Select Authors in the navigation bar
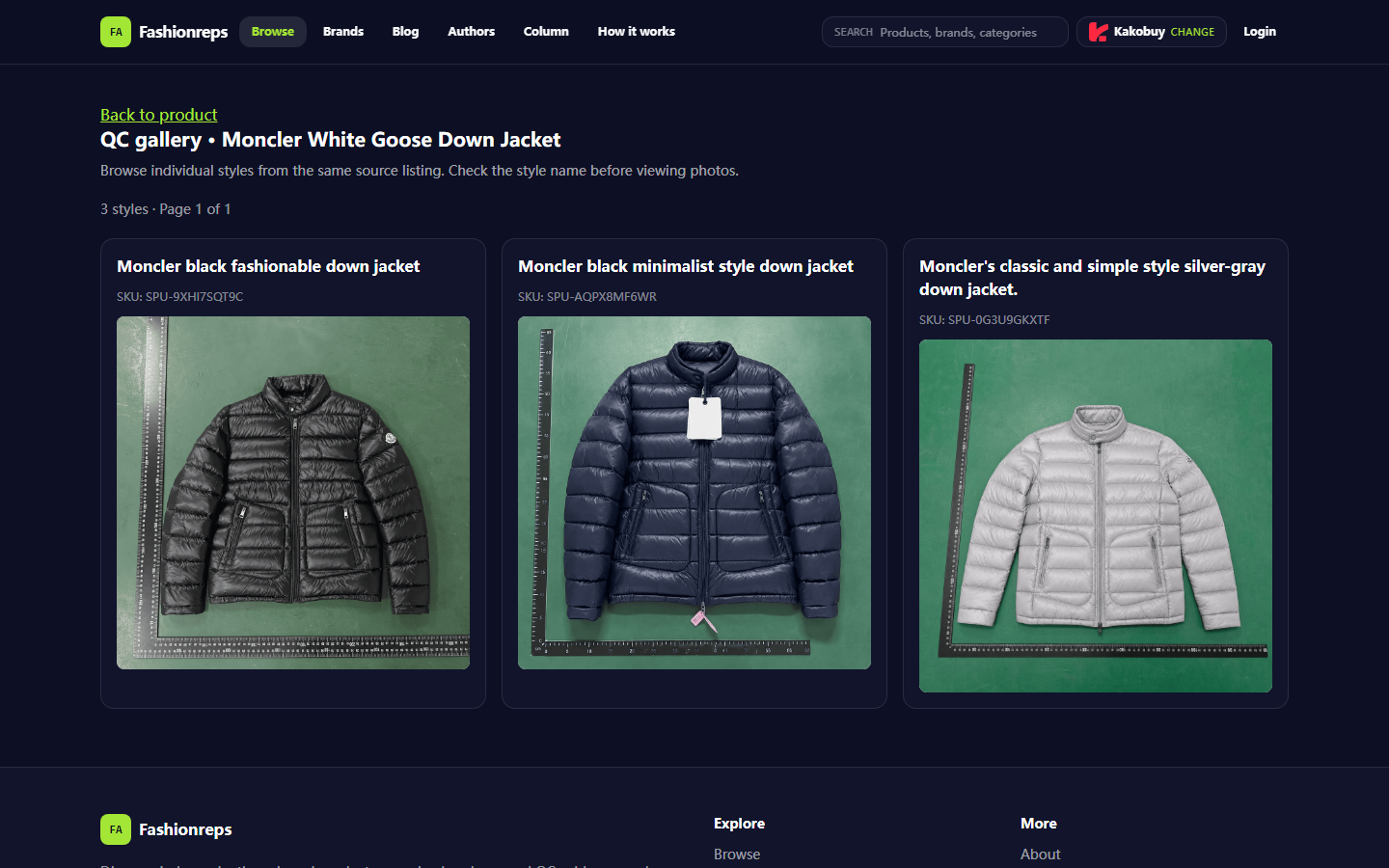The width and height of the screenshot is (1389, 868). 471,32
